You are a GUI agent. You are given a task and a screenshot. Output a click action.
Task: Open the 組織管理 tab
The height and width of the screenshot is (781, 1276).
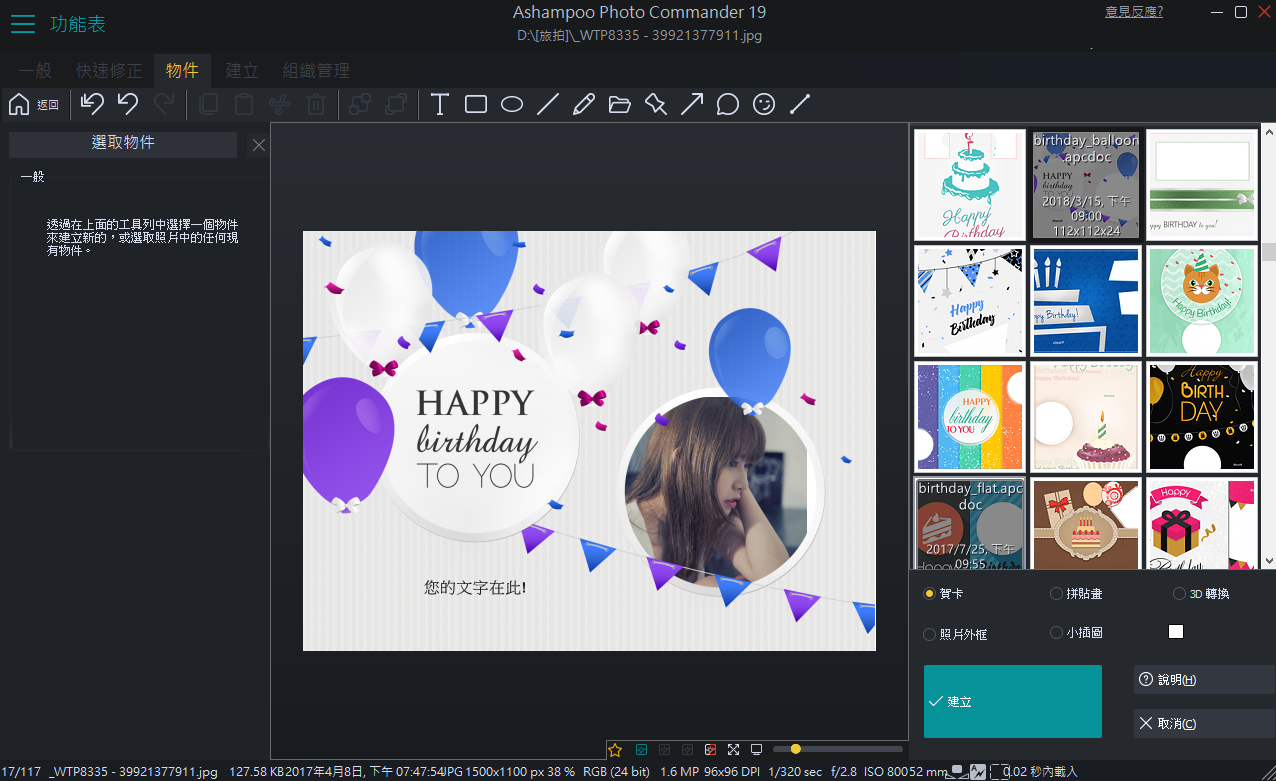pos(316,71)
